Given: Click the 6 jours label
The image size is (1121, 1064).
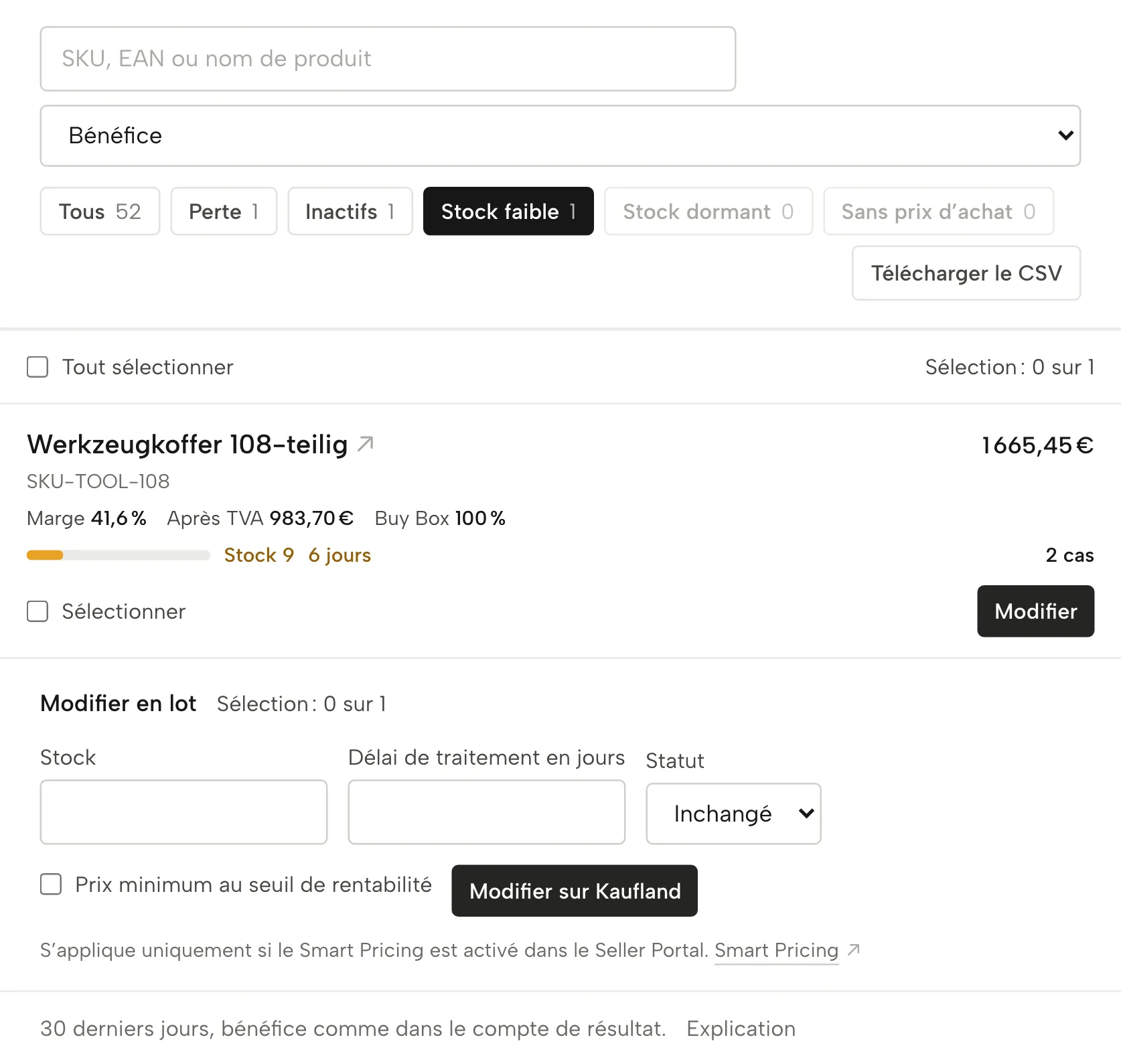Looking at the screenshot, I should (x=340, y=555).
